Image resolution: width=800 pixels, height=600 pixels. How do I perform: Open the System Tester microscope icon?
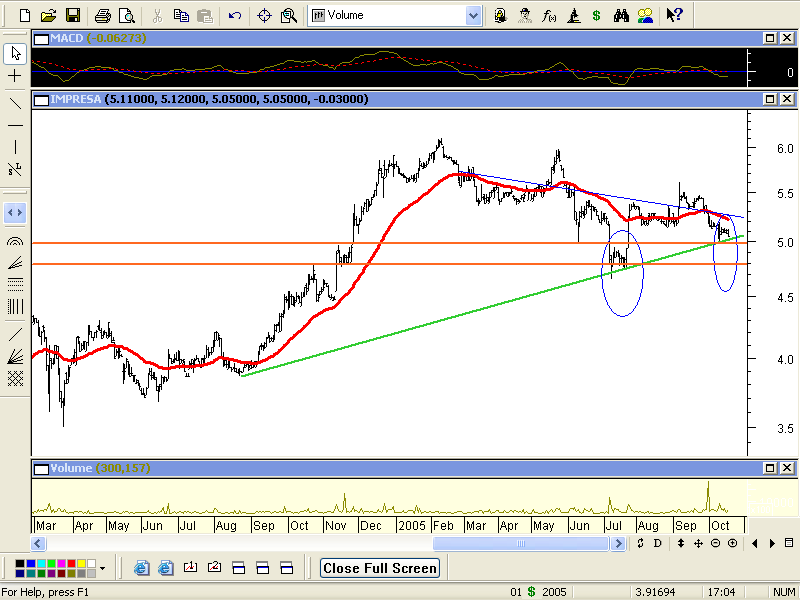pos(573,16)
